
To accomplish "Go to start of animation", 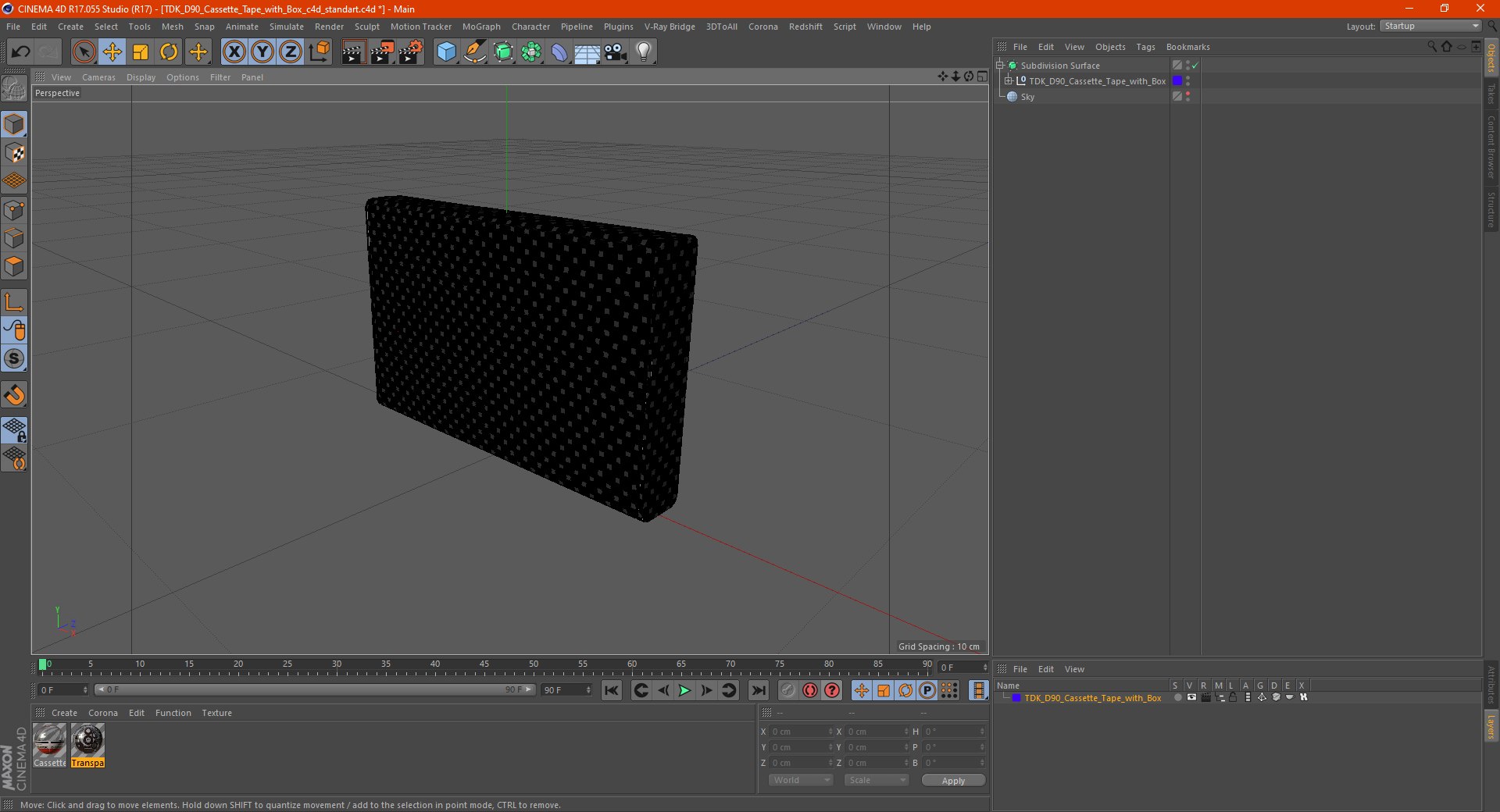I will click(x=612, y=690).
